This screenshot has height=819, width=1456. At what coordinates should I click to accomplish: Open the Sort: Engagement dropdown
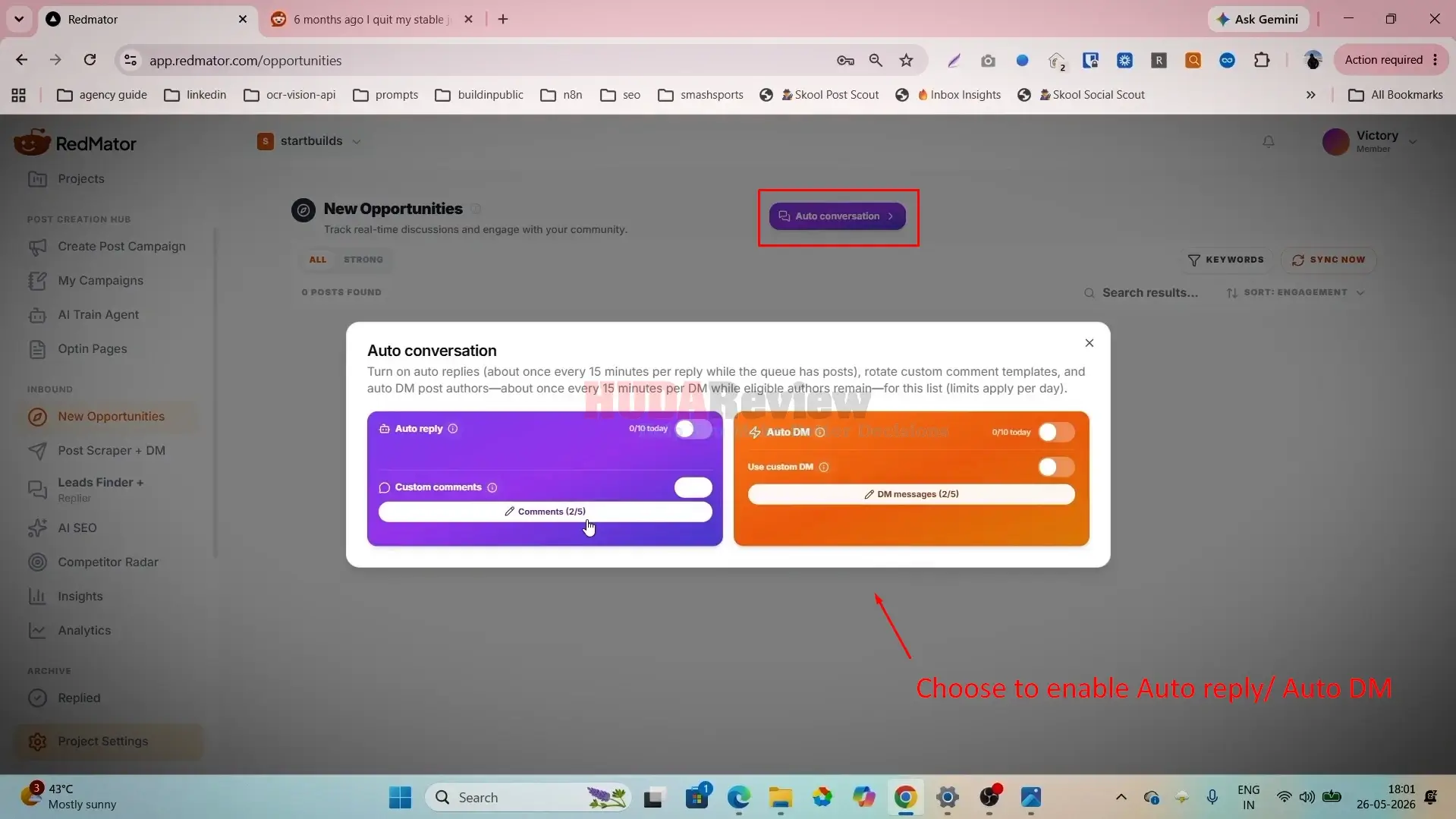(1296, 293)
